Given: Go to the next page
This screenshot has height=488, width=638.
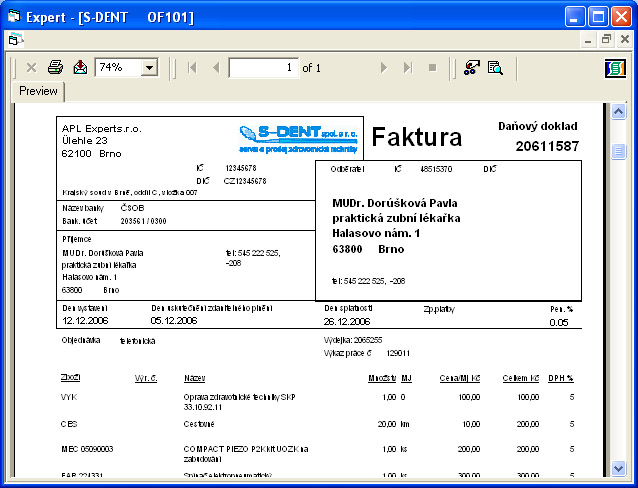Looking at the screenshot, I should pos(383,67).
